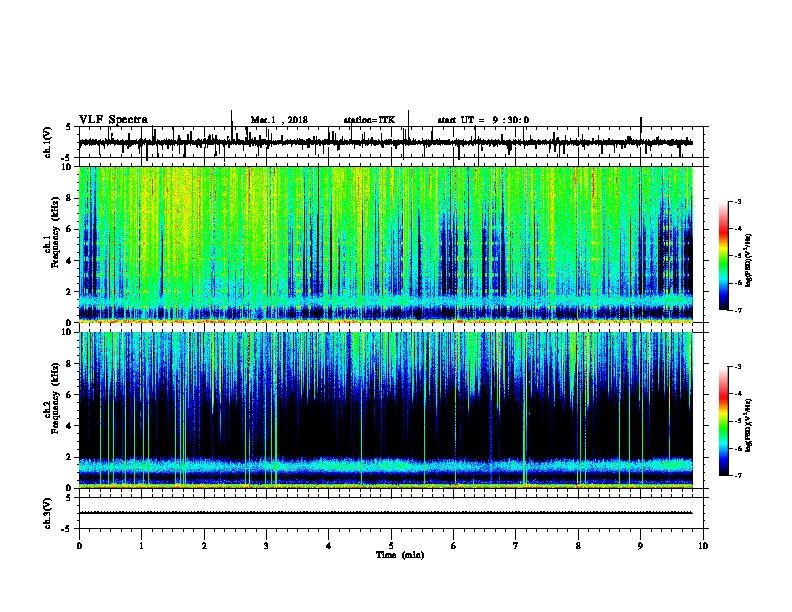Image resolution: width=792 pixels, height=612 pixels.
Task: Click the -3 label on ch.1 colorbar
Action: point(737,201)
